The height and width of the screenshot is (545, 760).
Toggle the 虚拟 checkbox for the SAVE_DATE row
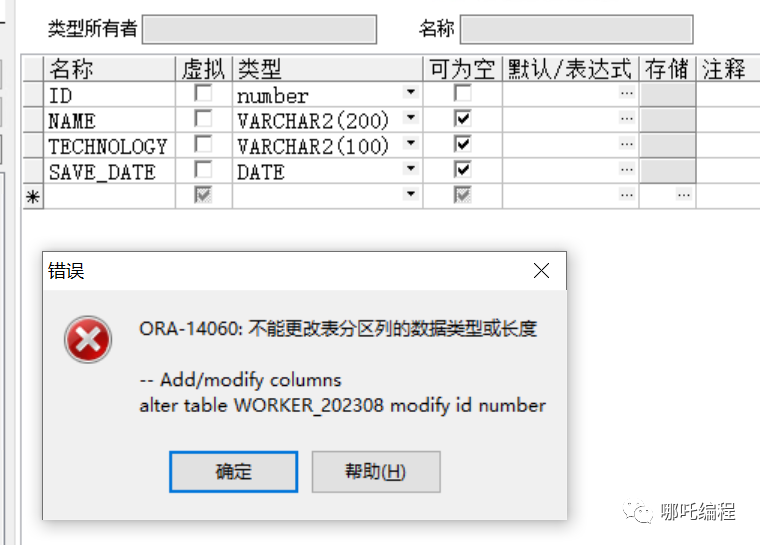[203, 169]
